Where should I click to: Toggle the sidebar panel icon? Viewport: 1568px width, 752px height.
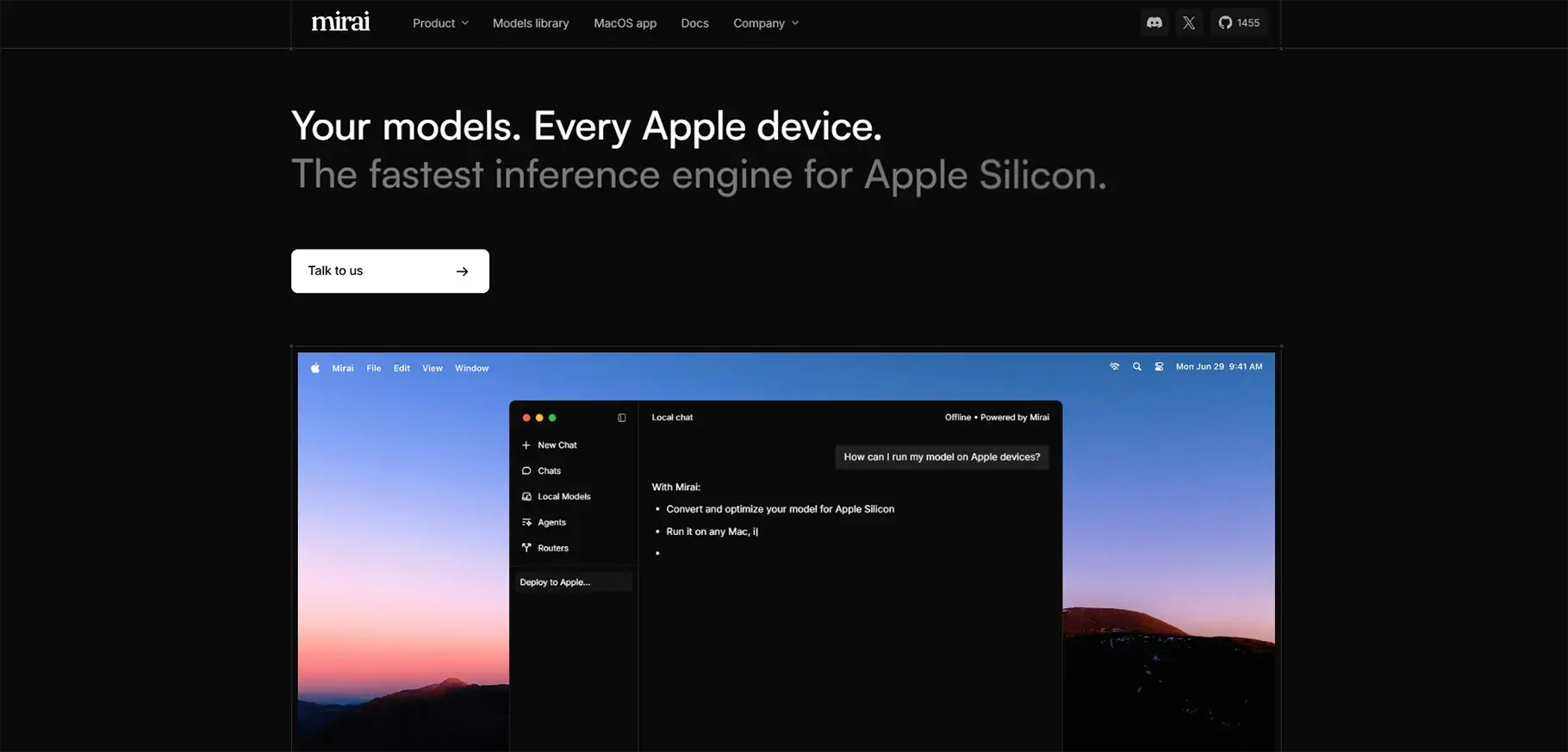click(621, 418)
